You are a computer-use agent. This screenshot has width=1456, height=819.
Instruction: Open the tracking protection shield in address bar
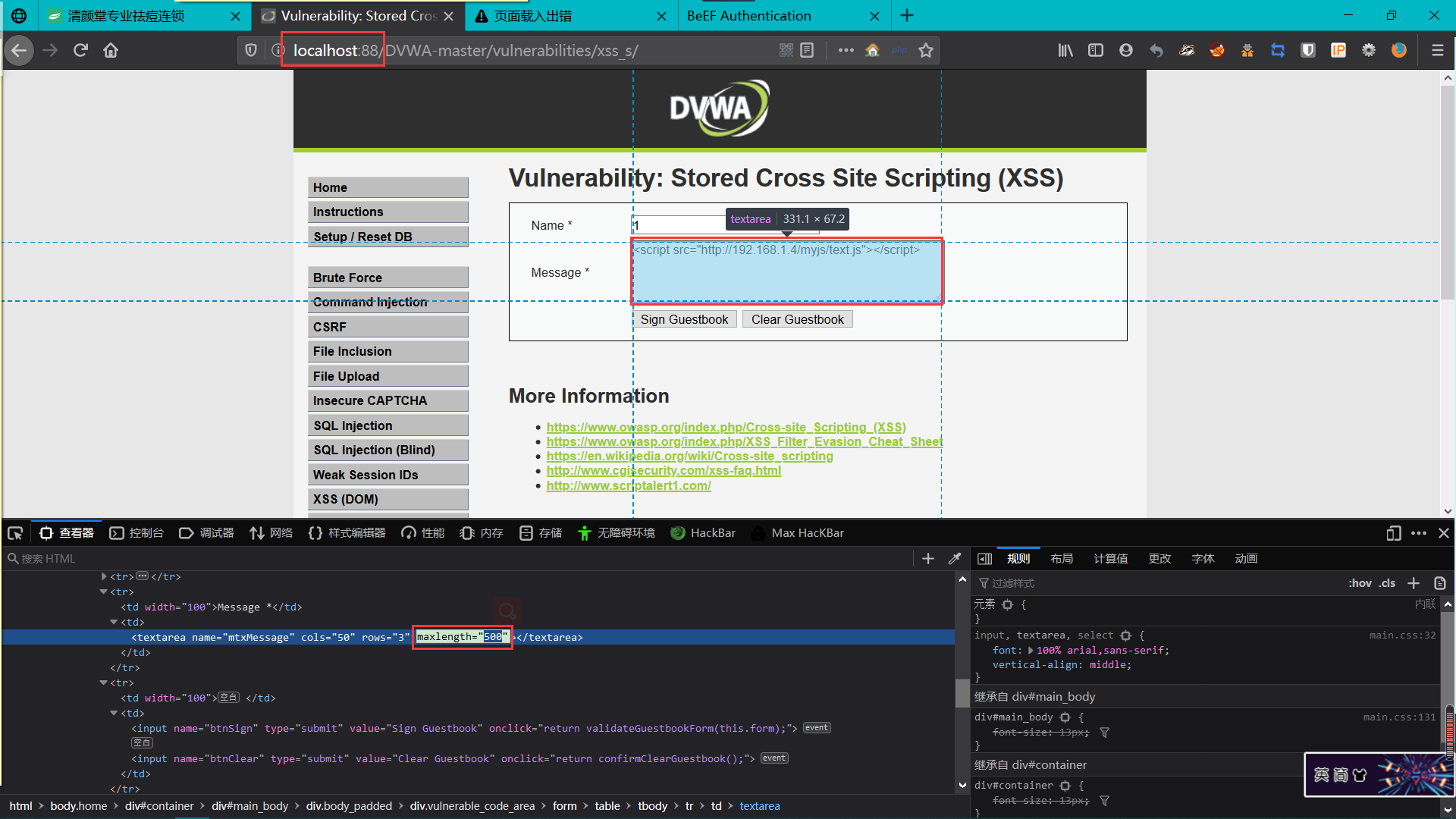pos(250,50)
